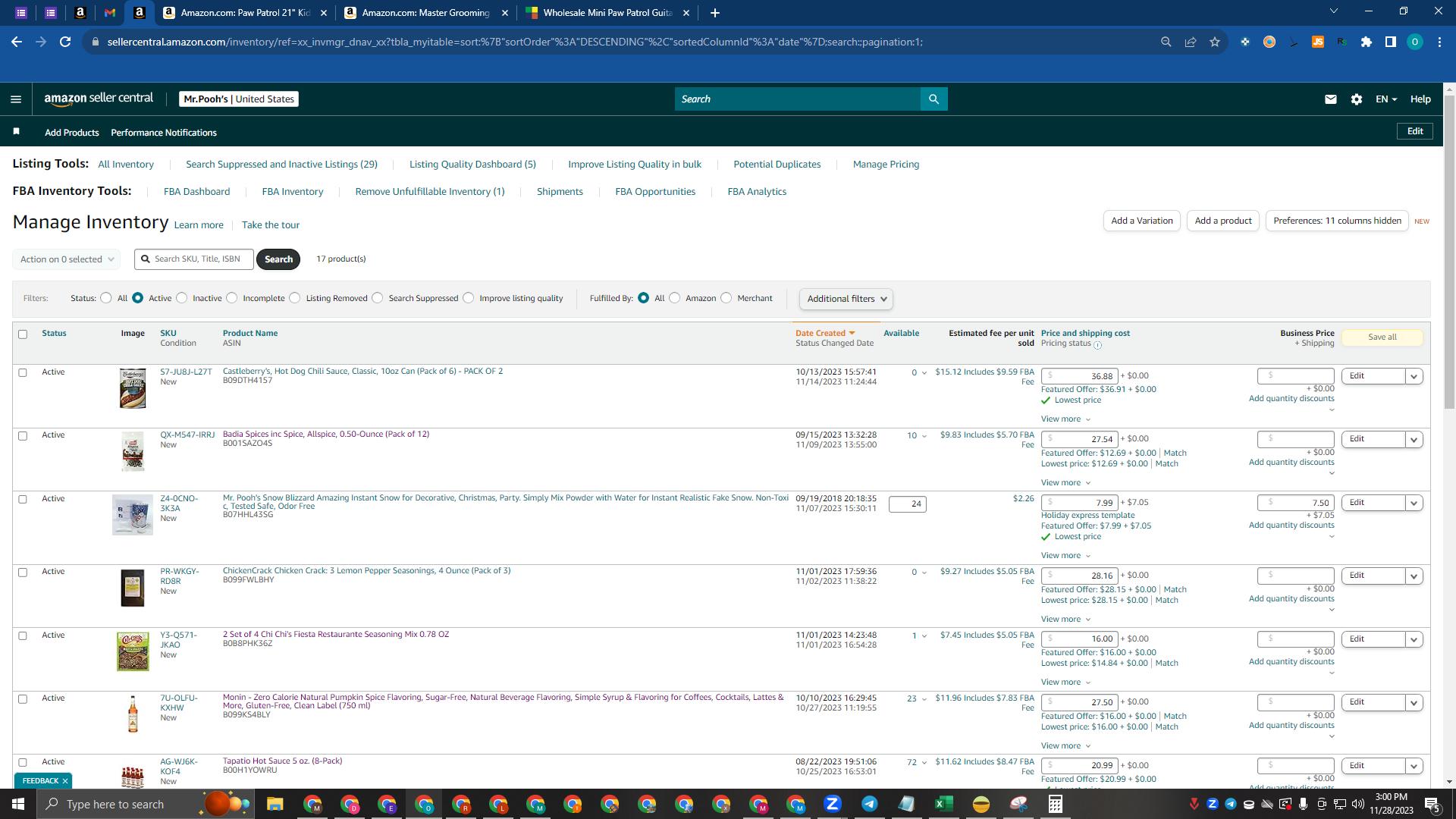Image resolution: width=1456 pixels, height=819 pixels.
Task: Select Fulfilled By Merchant radio button
Action: point(726,298)
